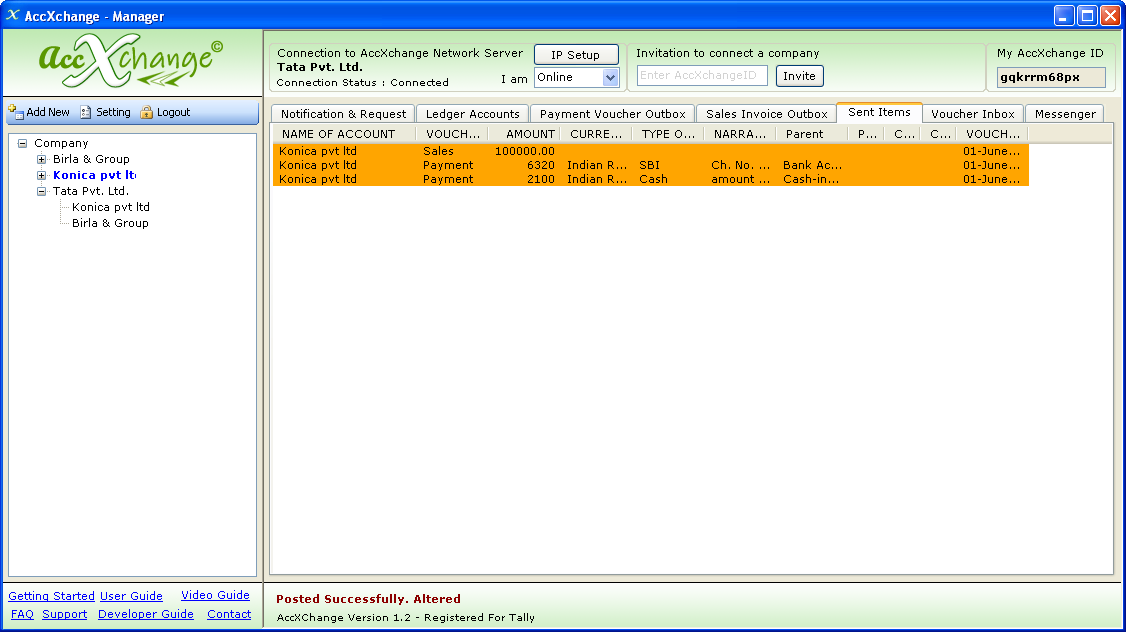This screenshot has width=1126, height=632.
Task: Open the User Guide link
Action: point(131,596)
